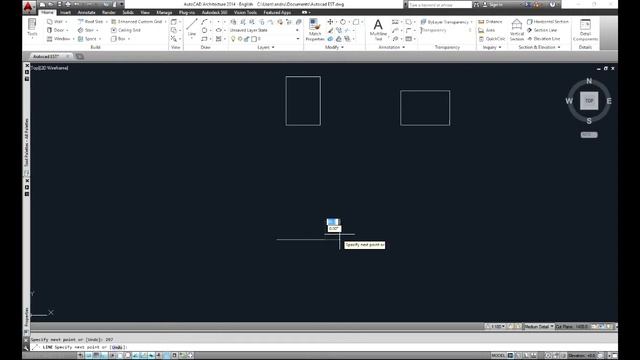Switch to the View ribbon tab
This screenshot has height=360, width=640.
point(145,13)
